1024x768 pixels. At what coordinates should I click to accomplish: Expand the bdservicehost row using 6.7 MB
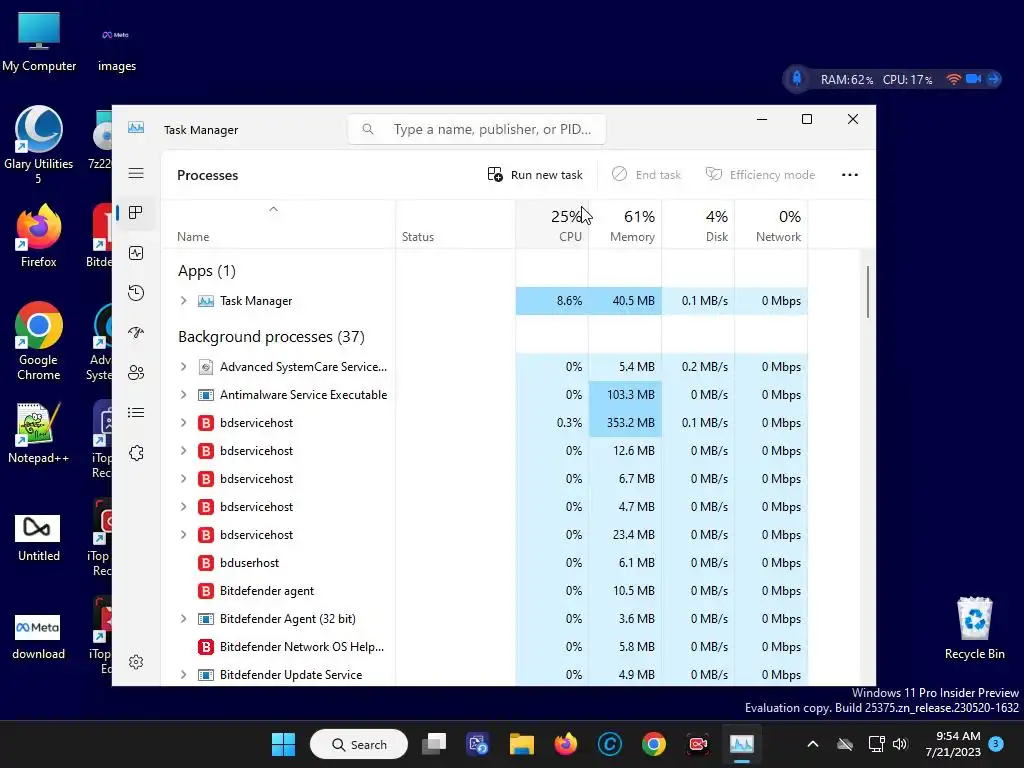click(x=184, y=479)
